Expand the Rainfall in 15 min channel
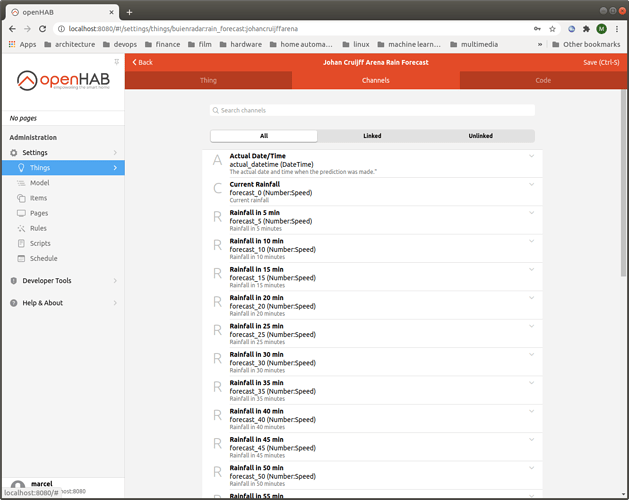This screenshot has width=629, height=500. click(531, 269)
